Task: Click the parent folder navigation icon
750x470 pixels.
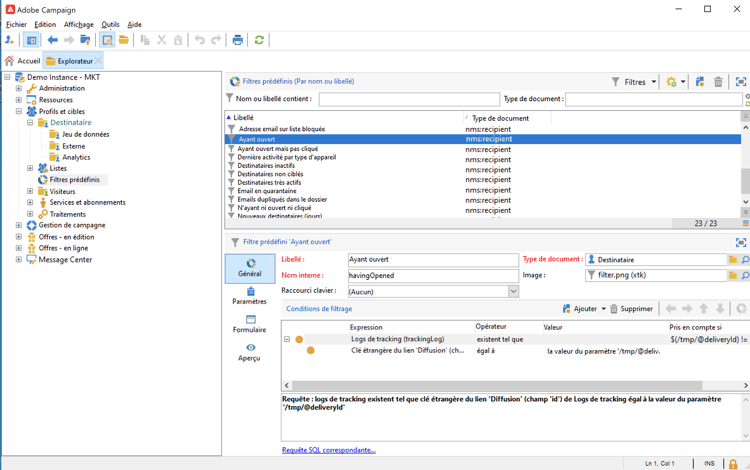Action: 85,40
